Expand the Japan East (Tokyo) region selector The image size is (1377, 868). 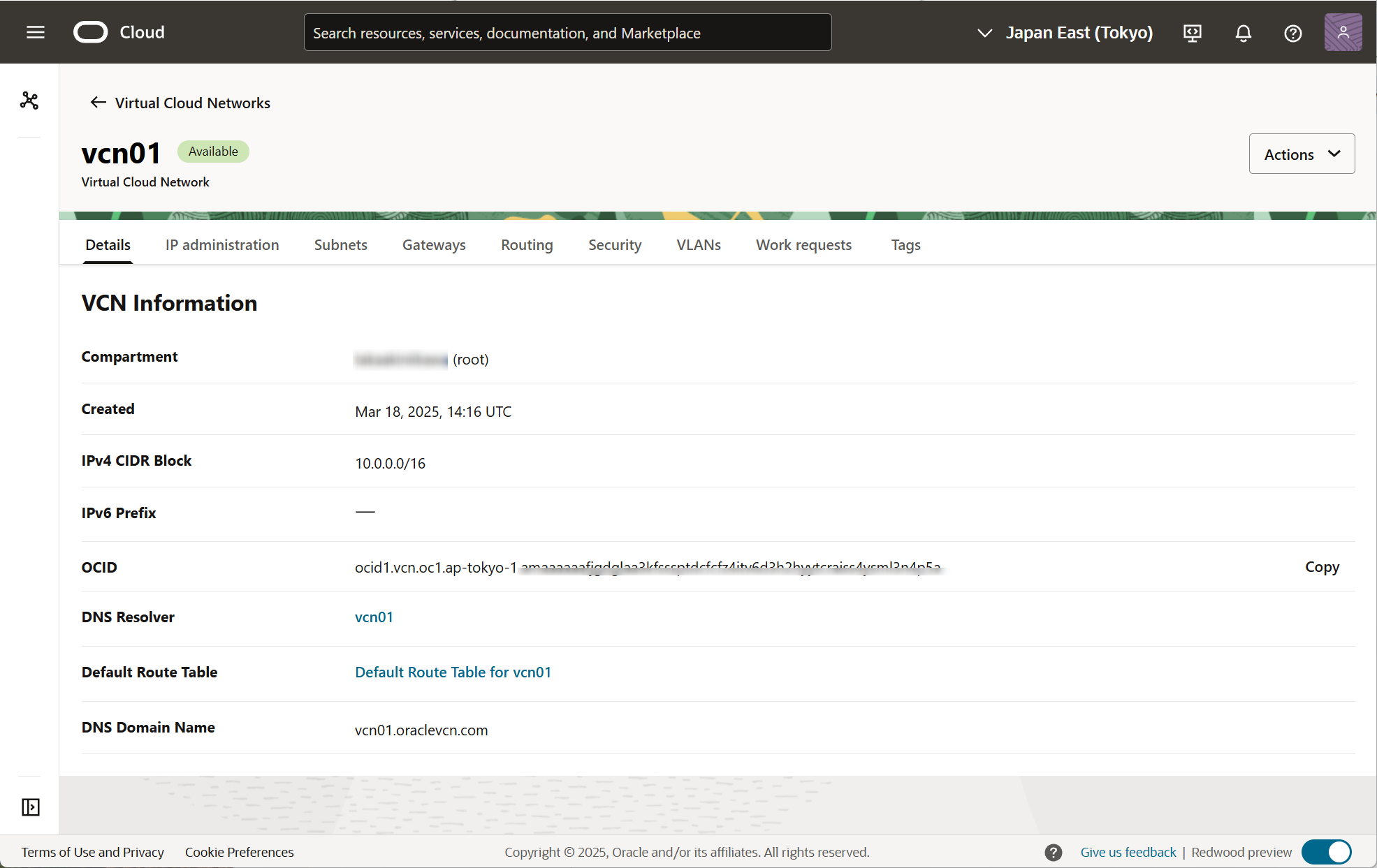click(1065, 33)
